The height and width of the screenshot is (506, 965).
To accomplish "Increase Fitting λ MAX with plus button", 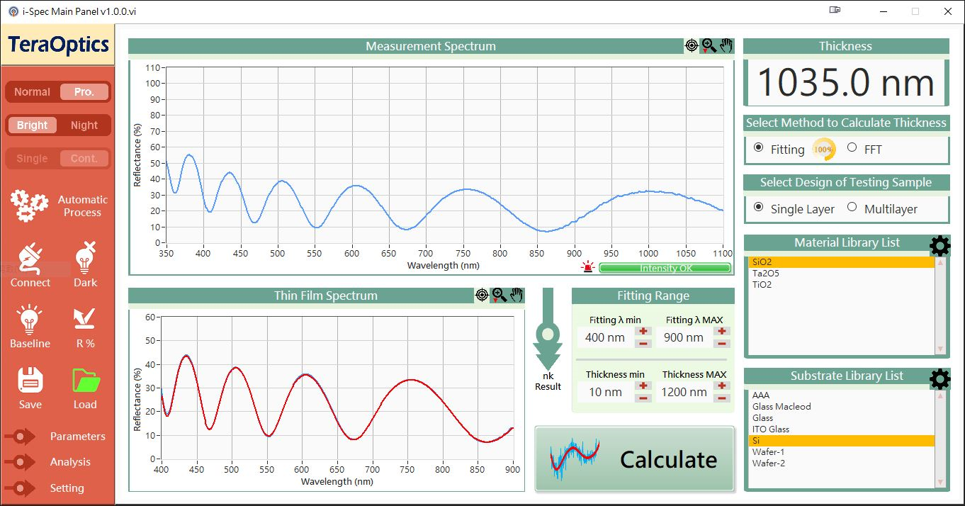I will point(722,331).
